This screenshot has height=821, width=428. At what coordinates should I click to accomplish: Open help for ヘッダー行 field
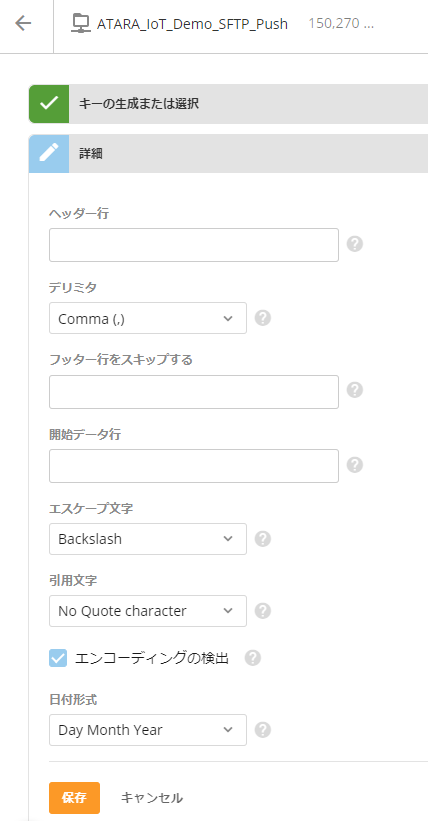(x=355, y=244)
